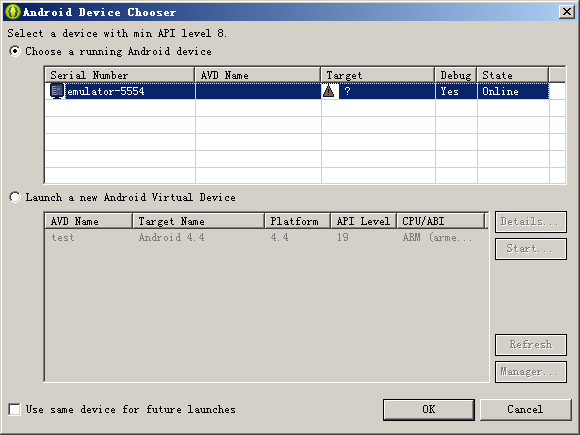Click the Android icon in title bar
The image size is (580, 435).
13,12
